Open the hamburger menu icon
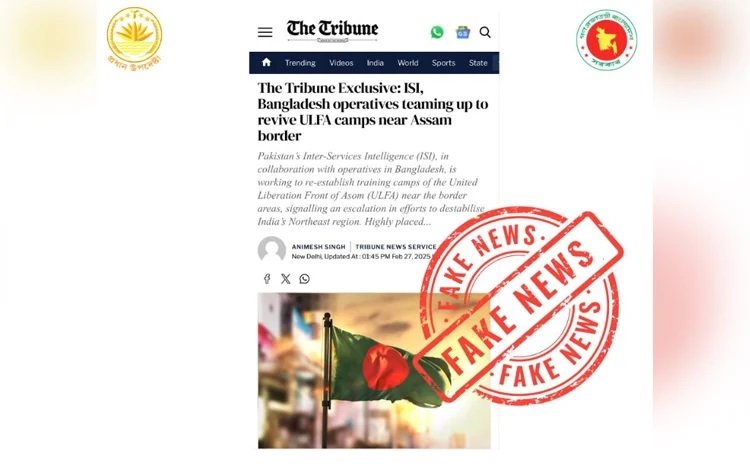 coord(265,32)
